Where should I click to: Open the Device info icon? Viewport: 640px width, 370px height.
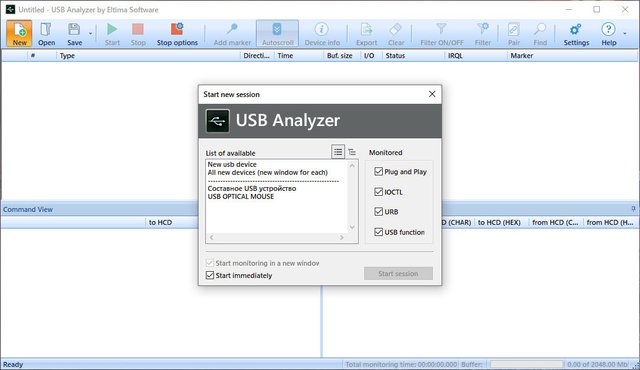pos(322,33)
